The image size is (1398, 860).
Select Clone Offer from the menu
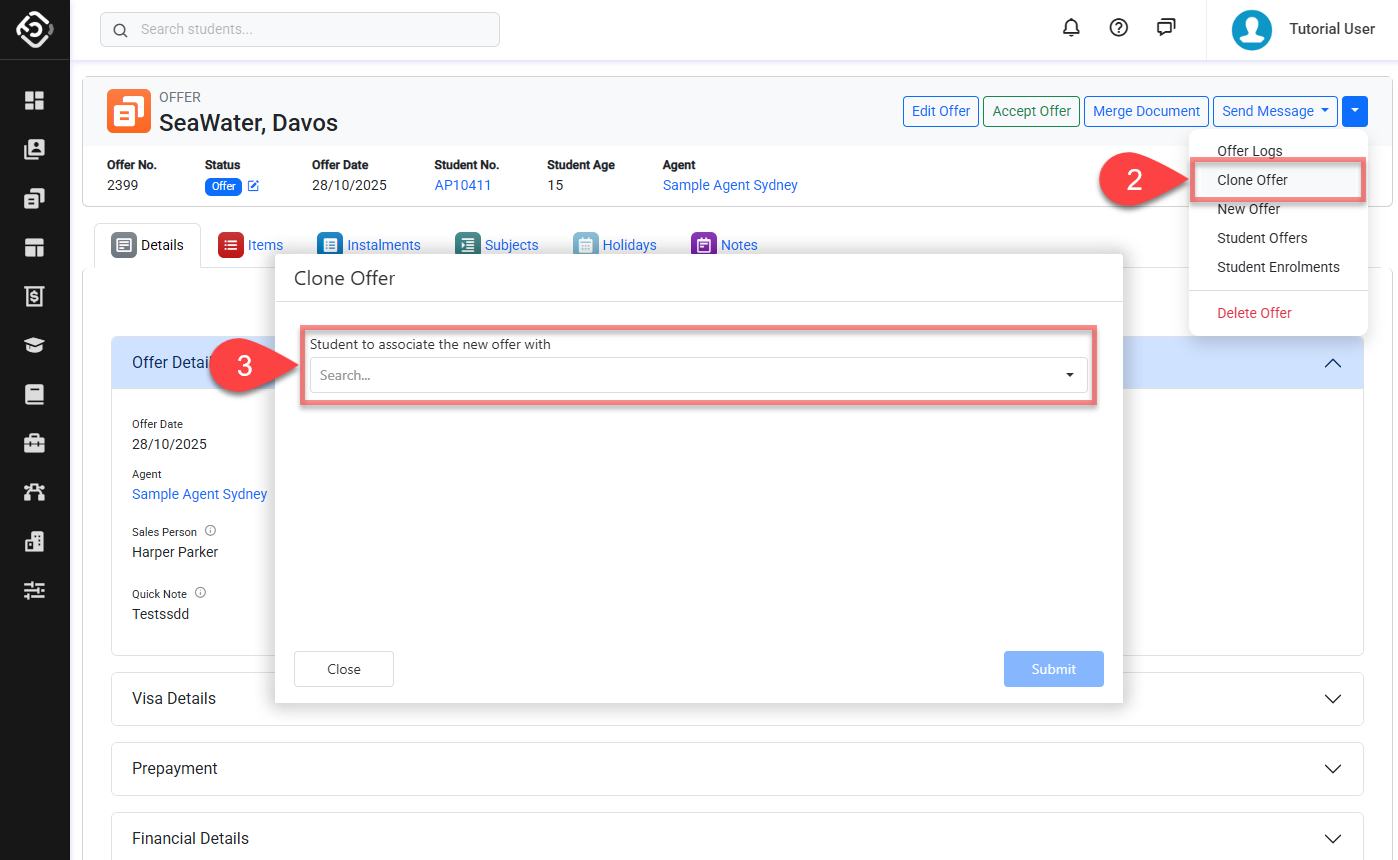[x=1252, y=180]
